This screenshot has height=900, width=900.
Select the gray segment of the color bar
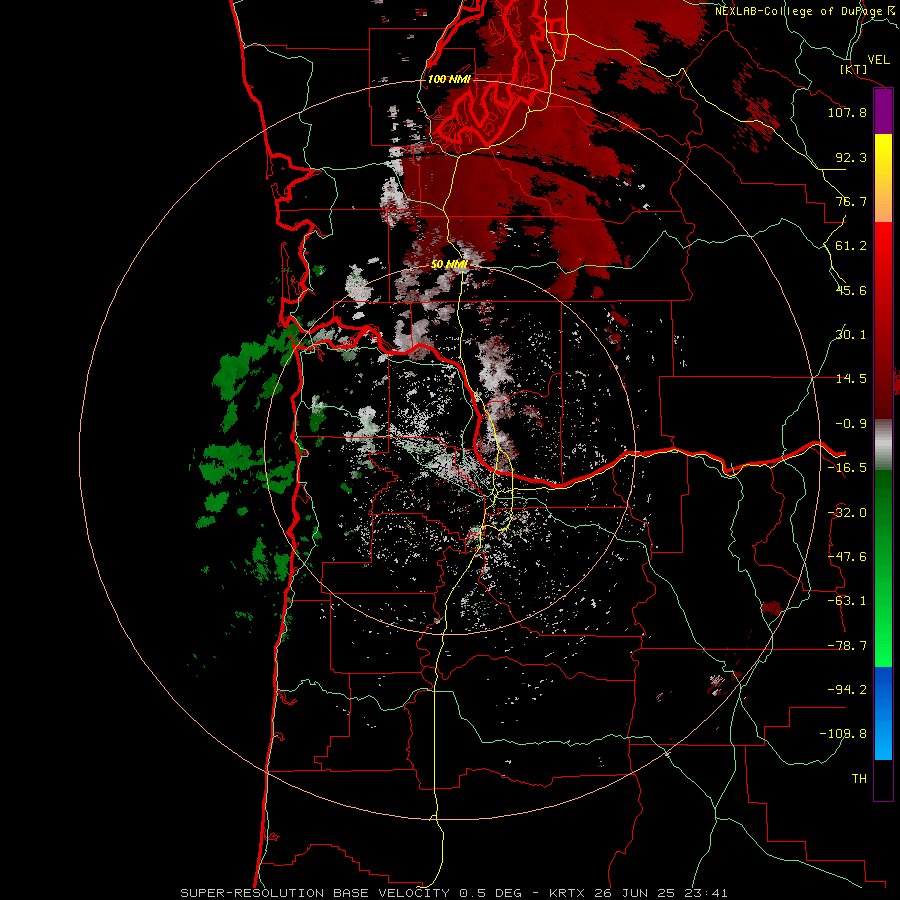[883, 445]
